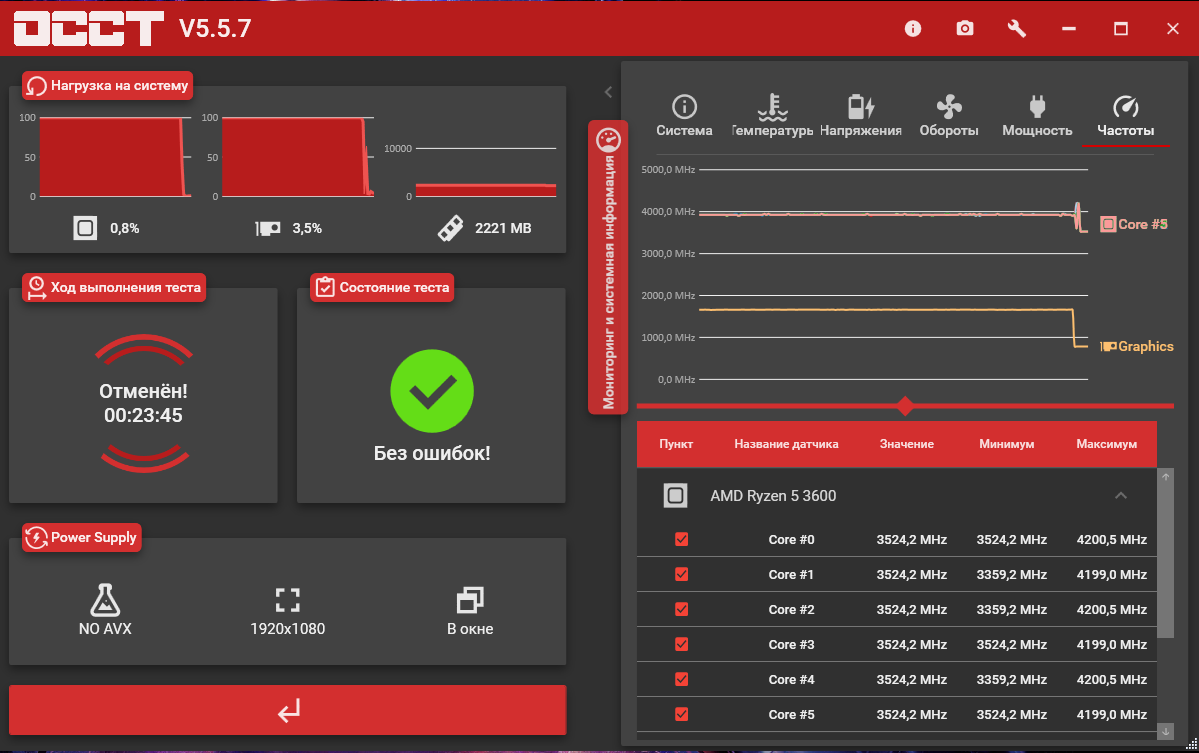Click the OCCT logo

pyautogui.click(x=89, y=28)
